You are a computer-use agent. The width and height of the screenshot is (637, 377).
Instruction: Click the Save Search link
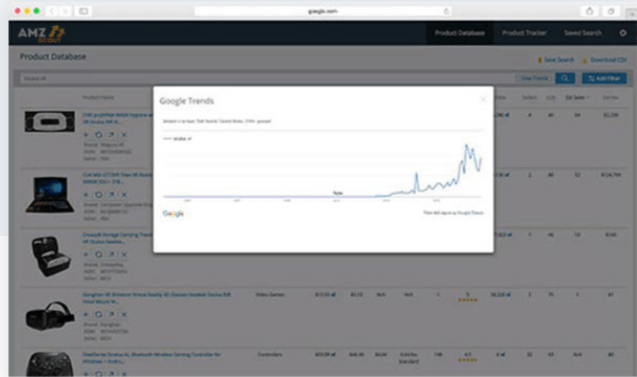556,60
